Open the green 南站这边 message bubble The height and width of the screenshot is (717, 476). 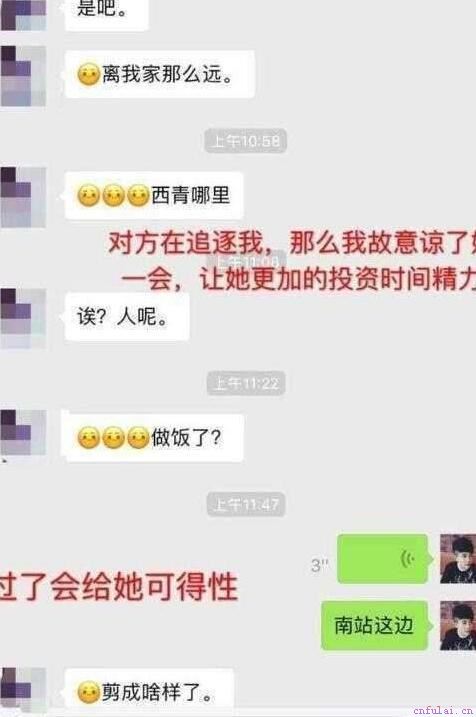(375, 626)
